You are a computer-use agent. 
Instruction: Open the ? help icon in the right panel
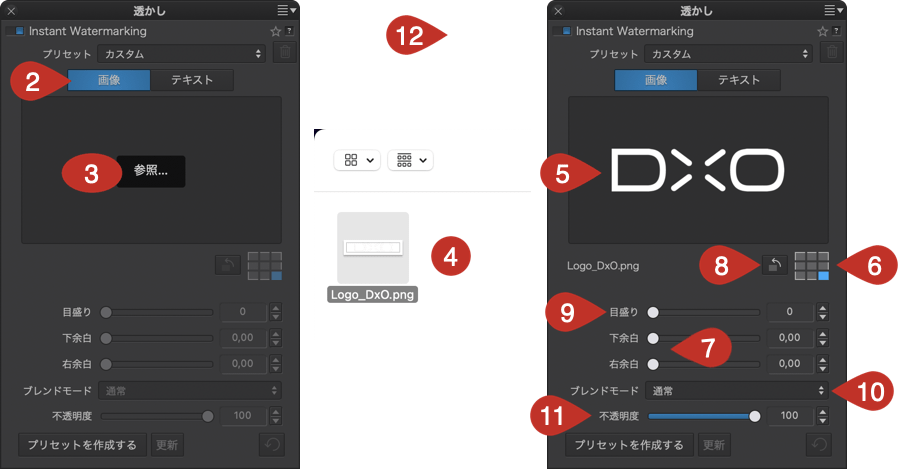[x=837, y=31]
